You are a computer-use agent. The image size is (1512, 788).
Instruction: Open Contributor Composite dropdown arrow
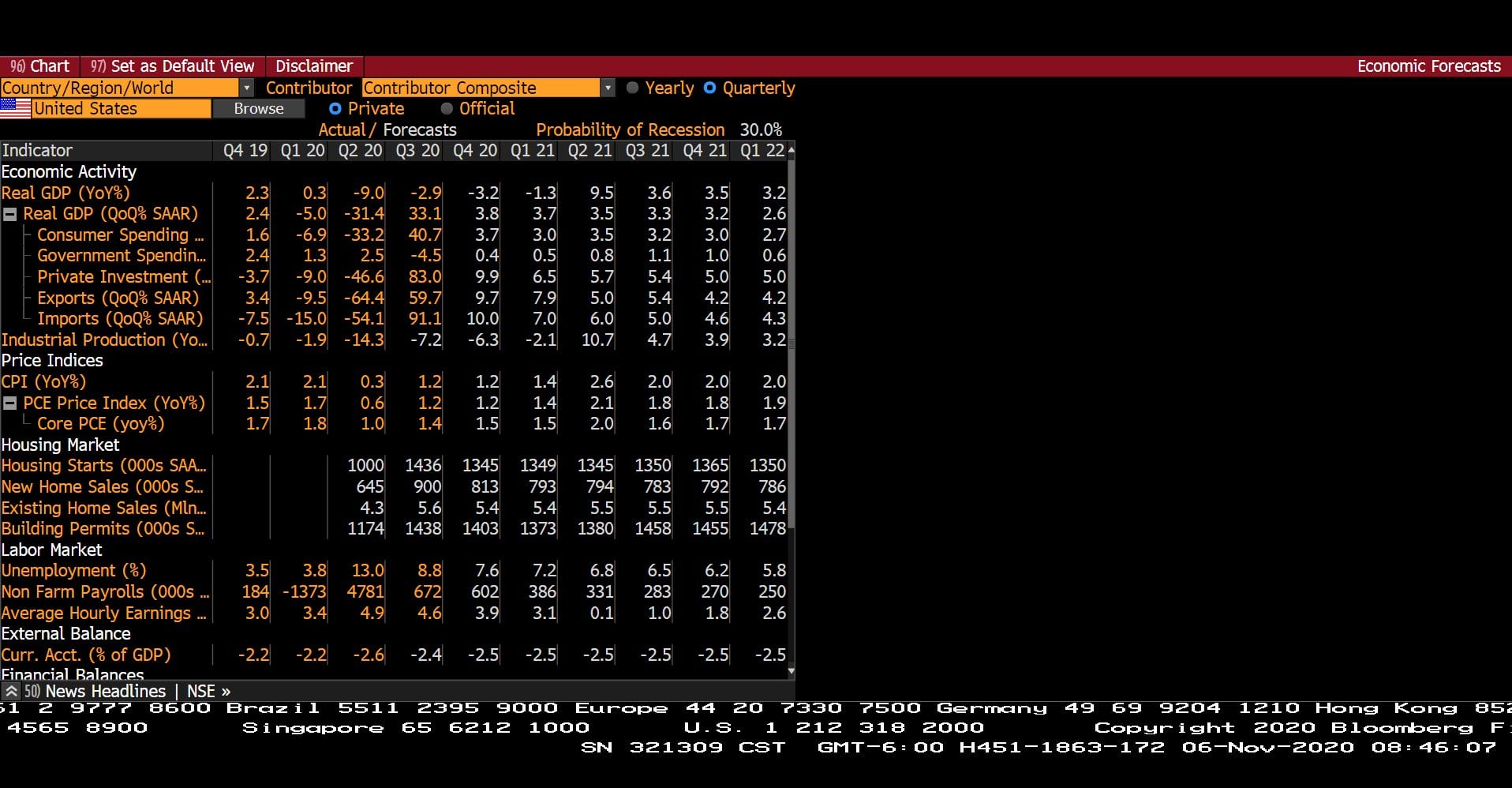(x=608, y=88)
